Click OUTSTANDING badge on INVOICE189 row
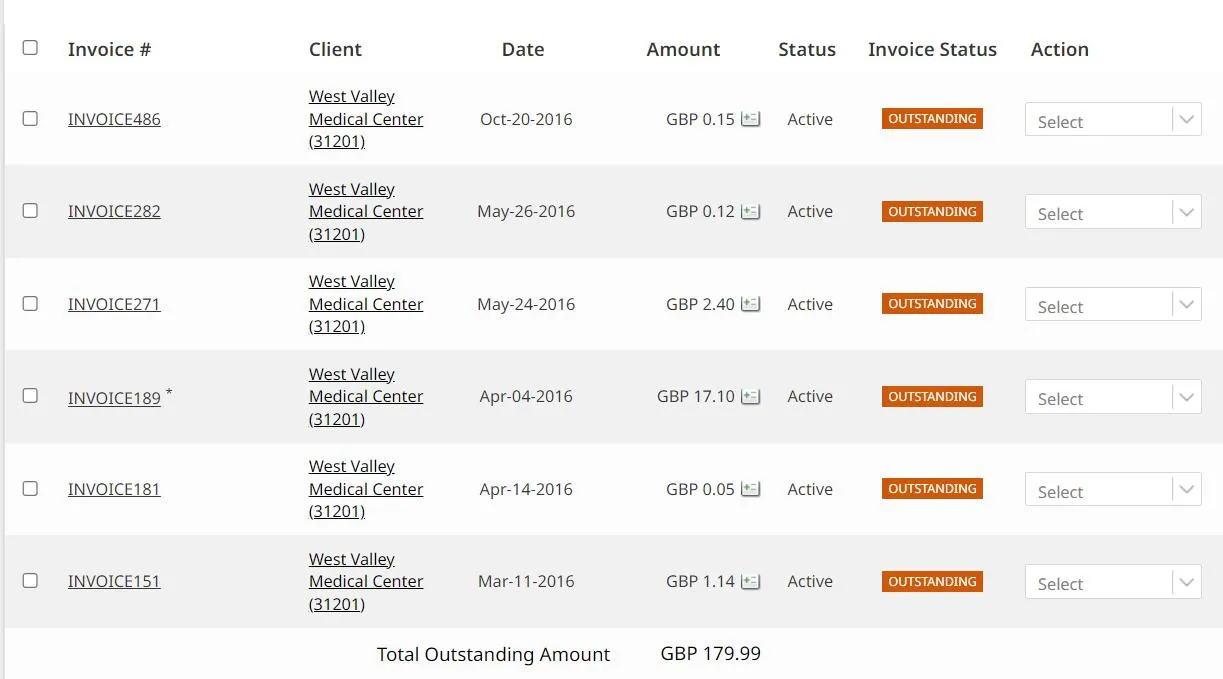Image resolution: width=1223 pixels, height=679 pixels. point(932,396)
